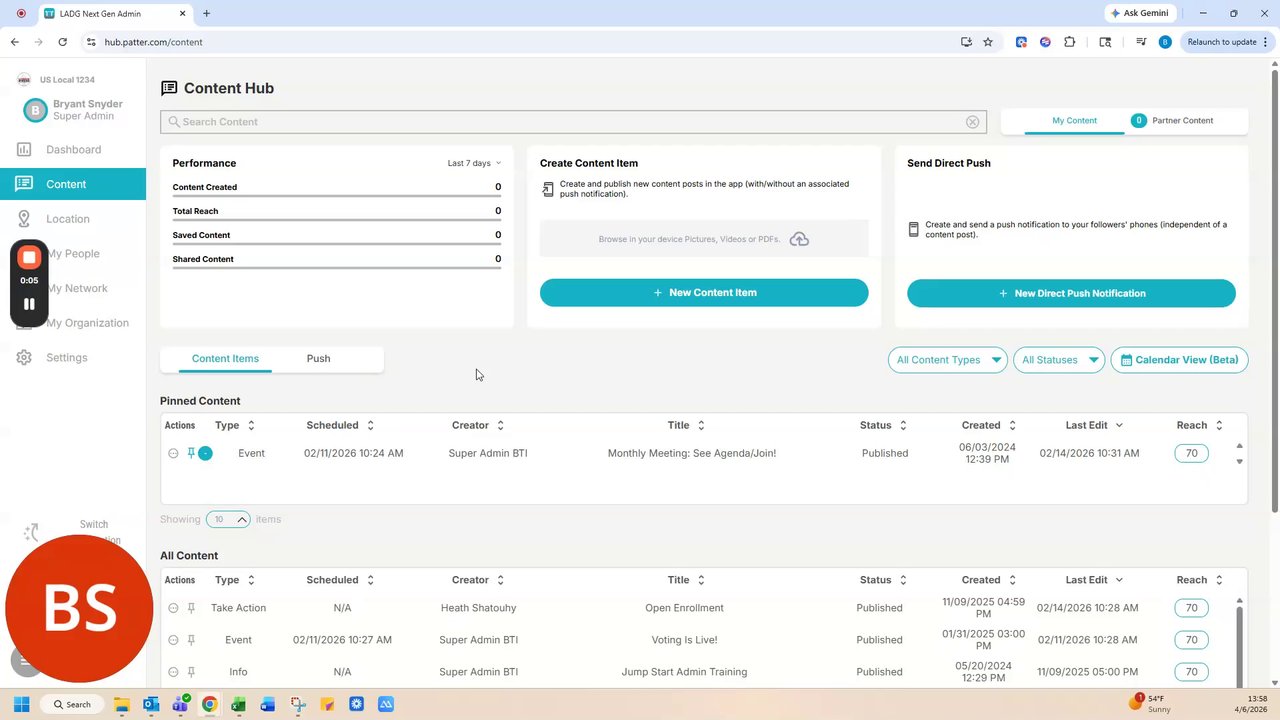Screen dimensions: 1280x720
Task: Open Excel from the taskbar
Action: click(x=239, y=704)
